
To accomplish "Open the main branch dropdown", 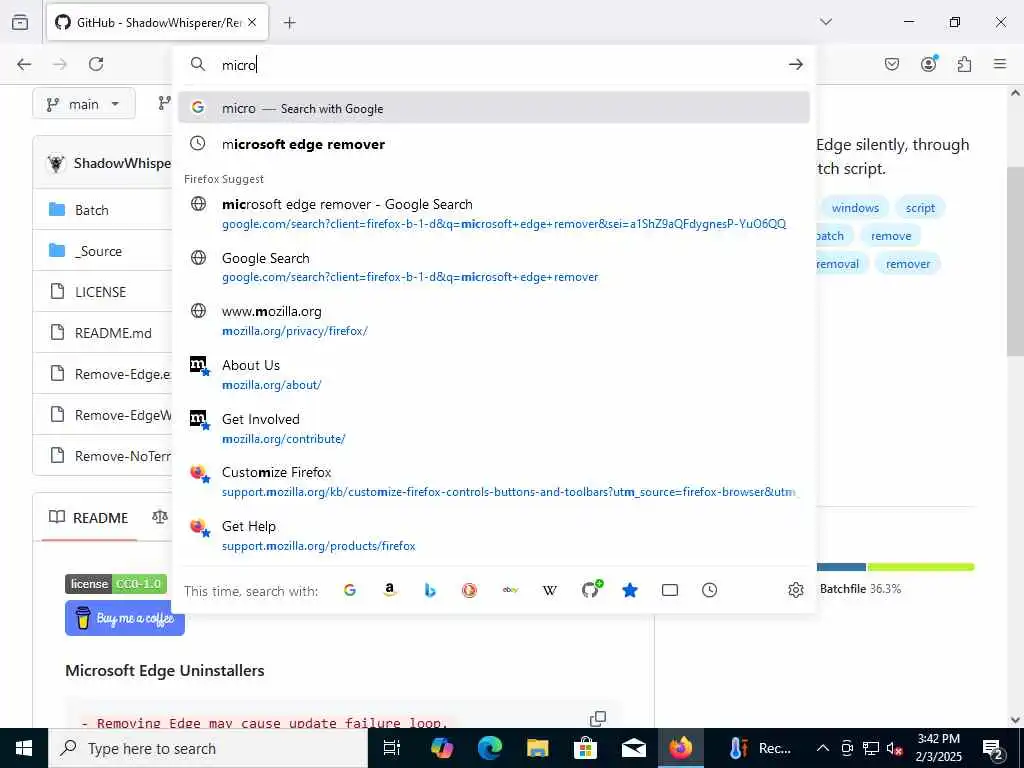I will 84,104.
